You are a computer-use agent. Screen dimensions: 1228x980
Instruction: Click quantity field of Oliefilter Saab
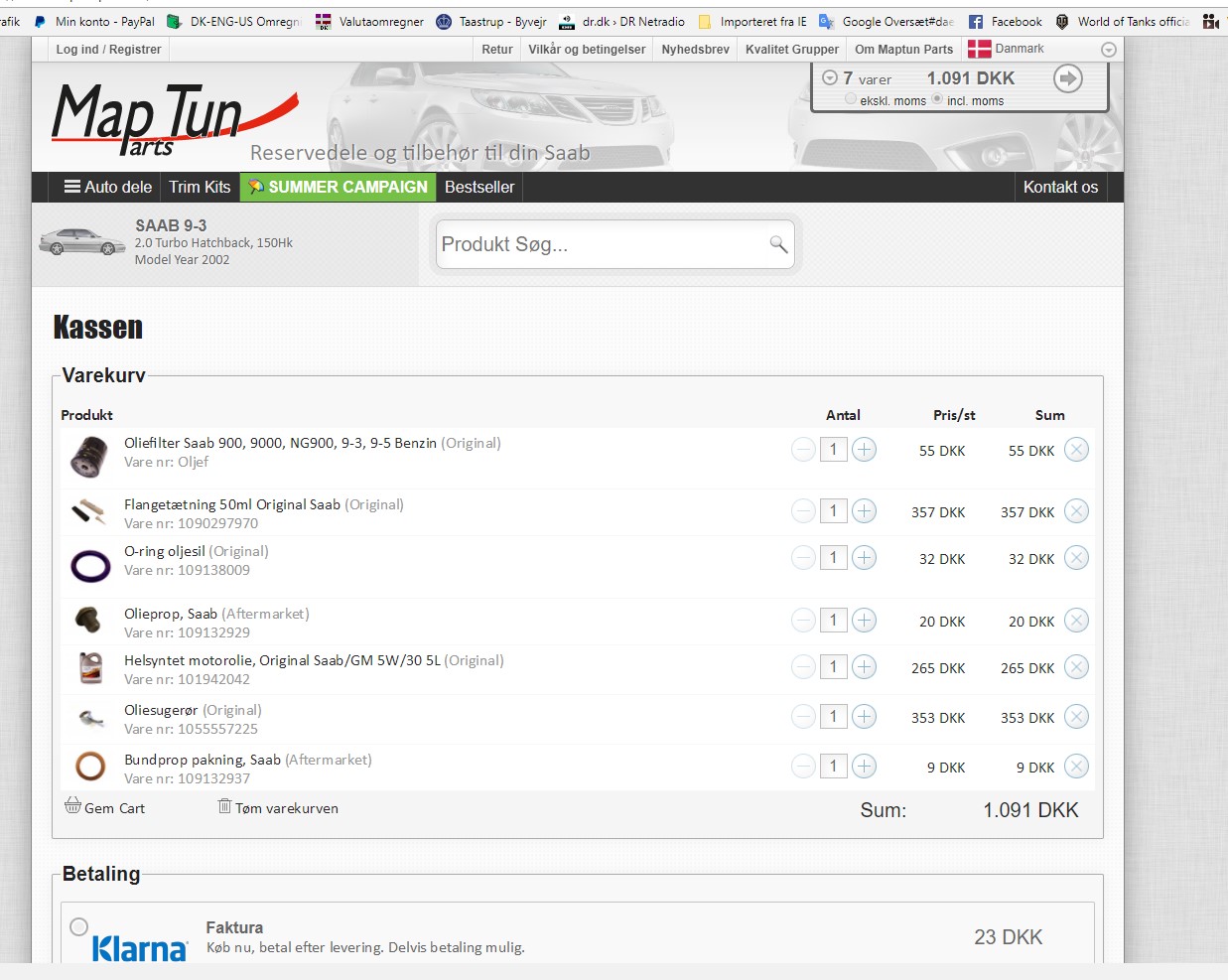point(834,450)
